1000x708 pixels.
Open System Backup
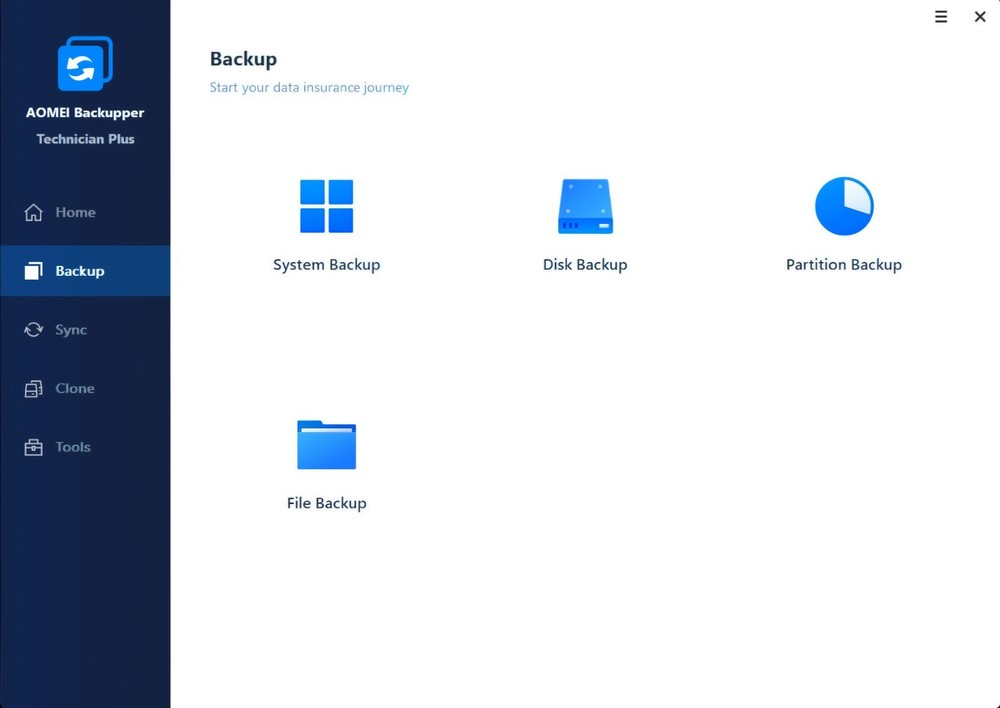(x=326, y=205)
